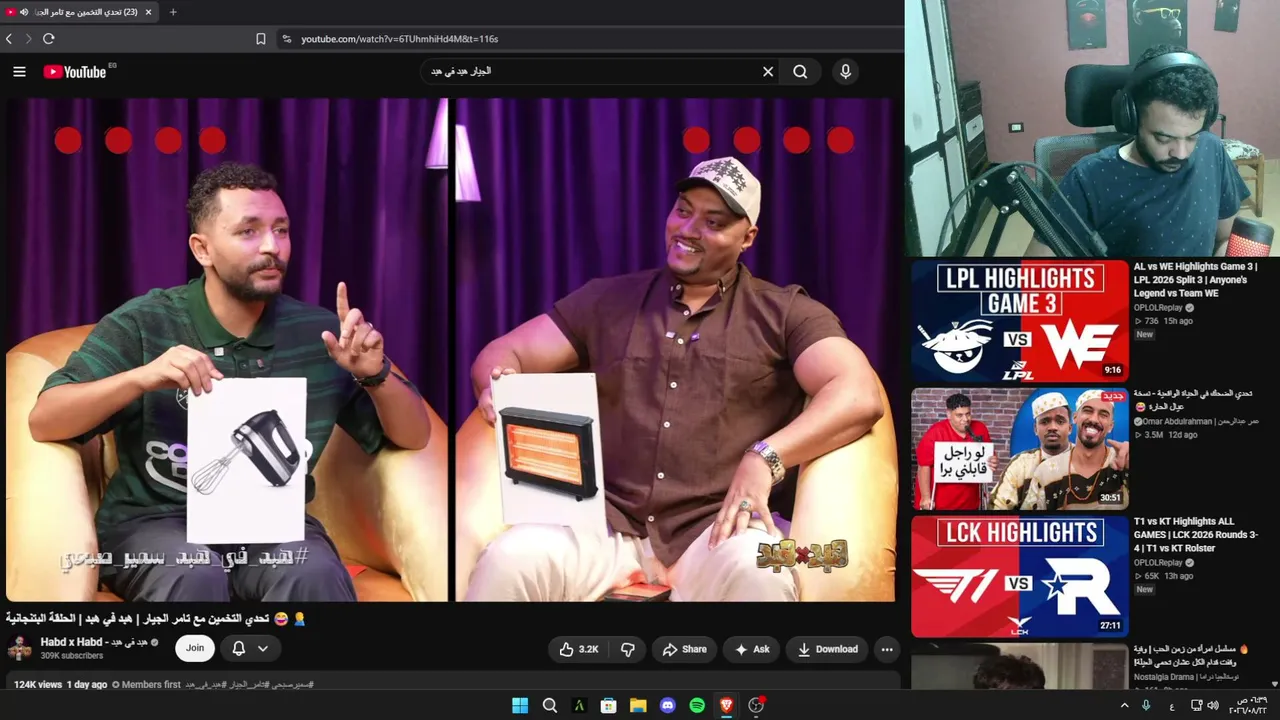Open the green A app in the taskbar
The width and height of the screenshot is (1280, 720).
coord(579,705)
